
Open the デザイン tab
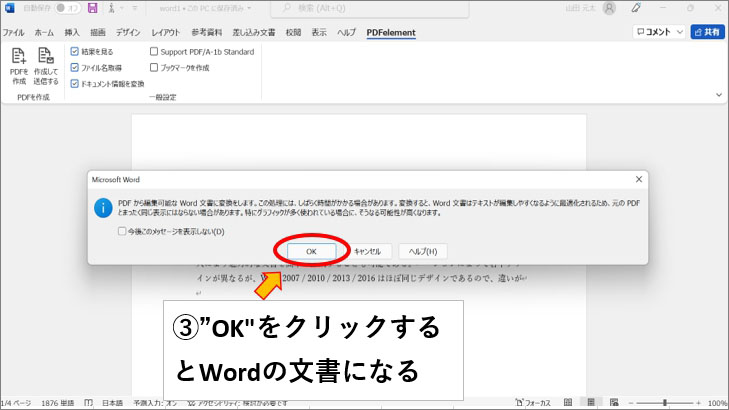[128, 32]
